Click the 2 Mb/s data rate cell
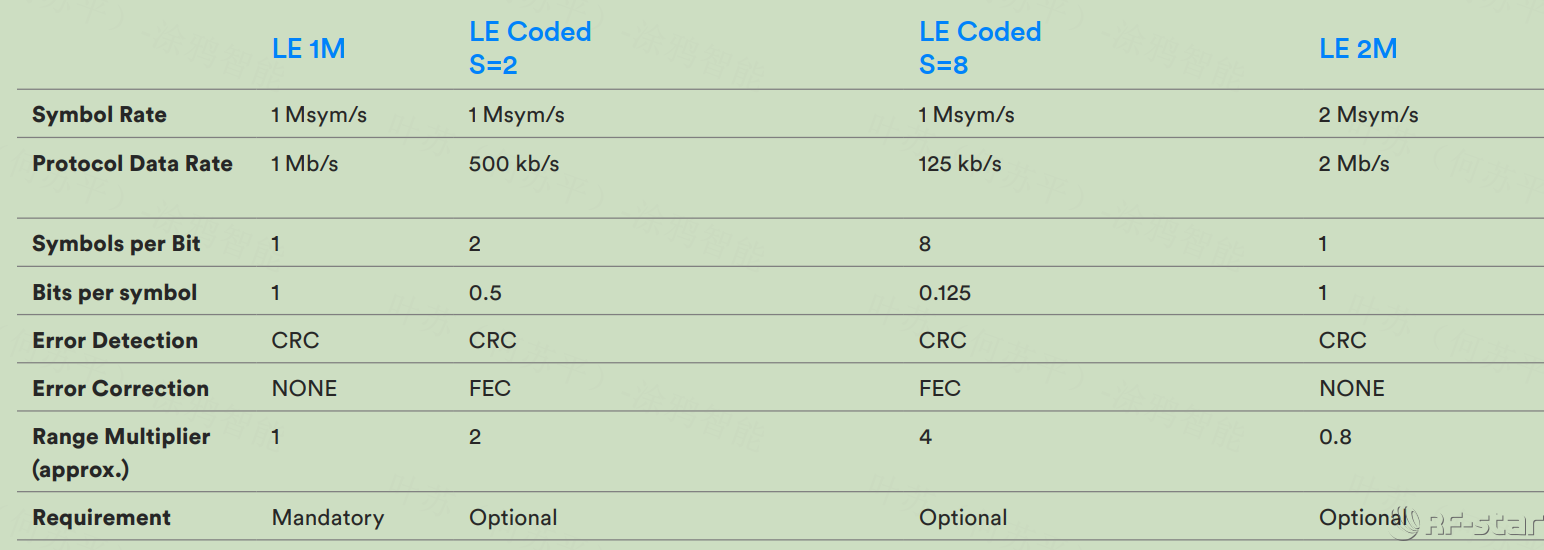The width and height of the screenshot is (1544, 550). (1354, 164)
